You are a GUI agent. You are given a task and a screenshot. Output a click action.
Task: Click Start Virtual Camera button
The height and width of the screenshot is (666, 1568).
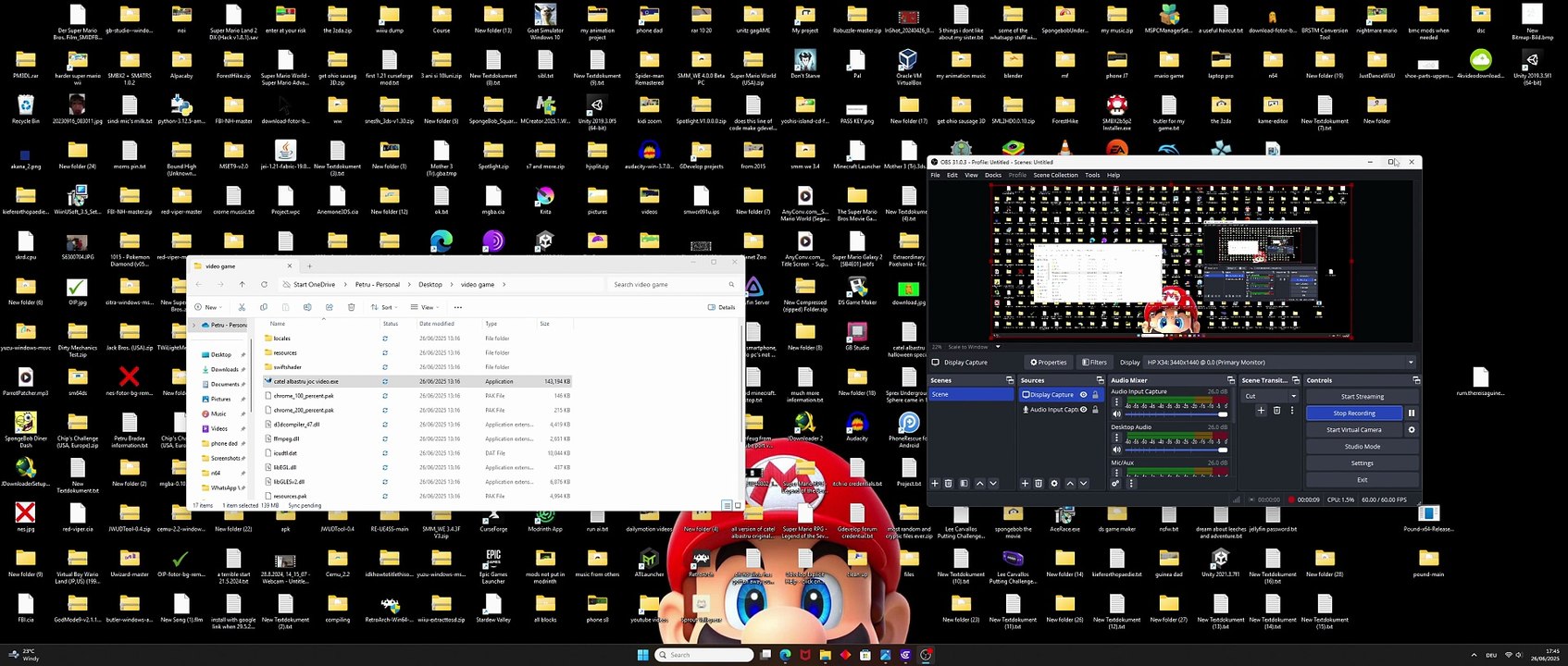1354,430
